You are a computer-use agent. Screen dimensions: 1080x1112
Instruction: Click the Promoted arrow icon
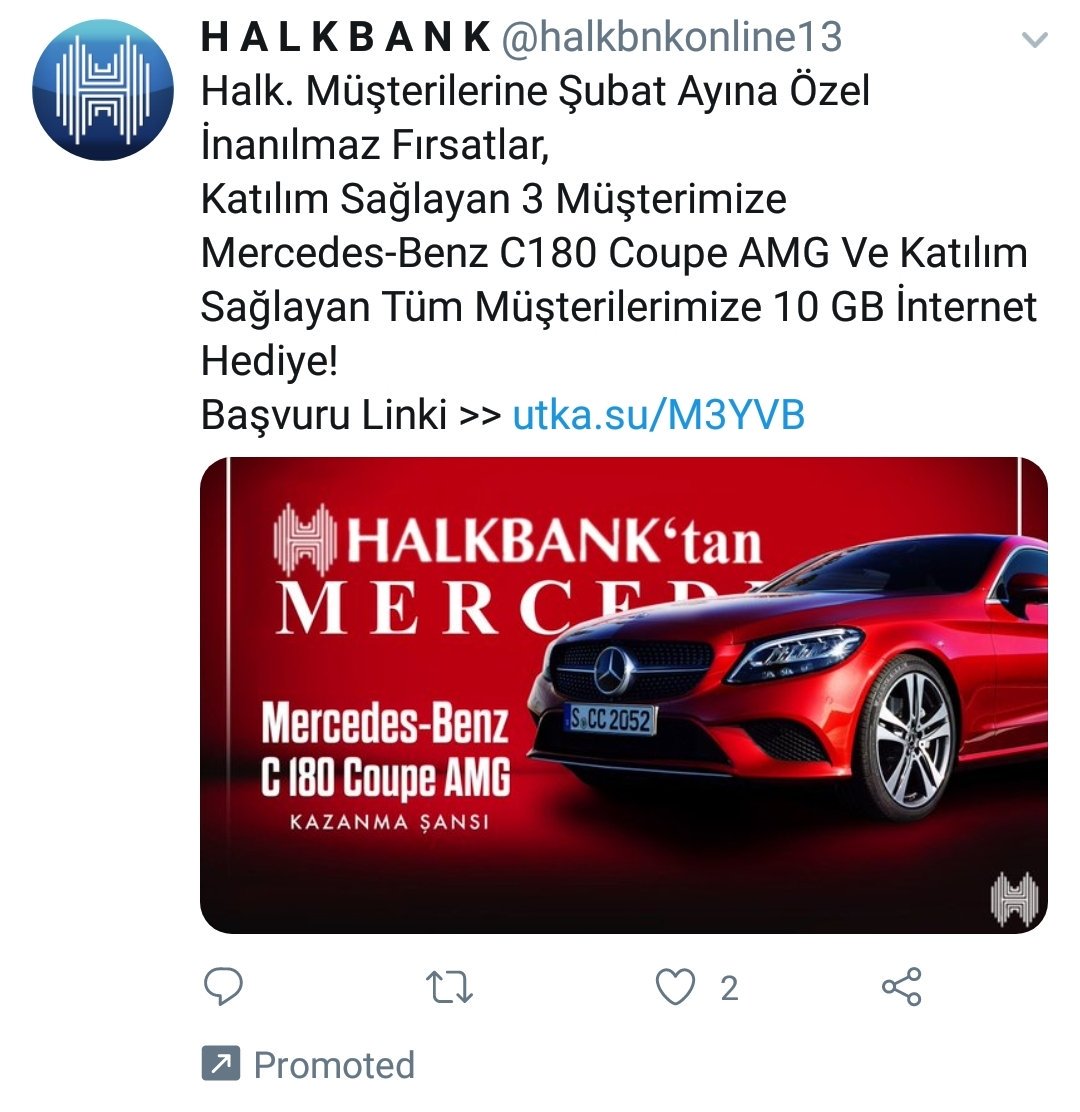pyautogui.click(x=221, y=1063)
